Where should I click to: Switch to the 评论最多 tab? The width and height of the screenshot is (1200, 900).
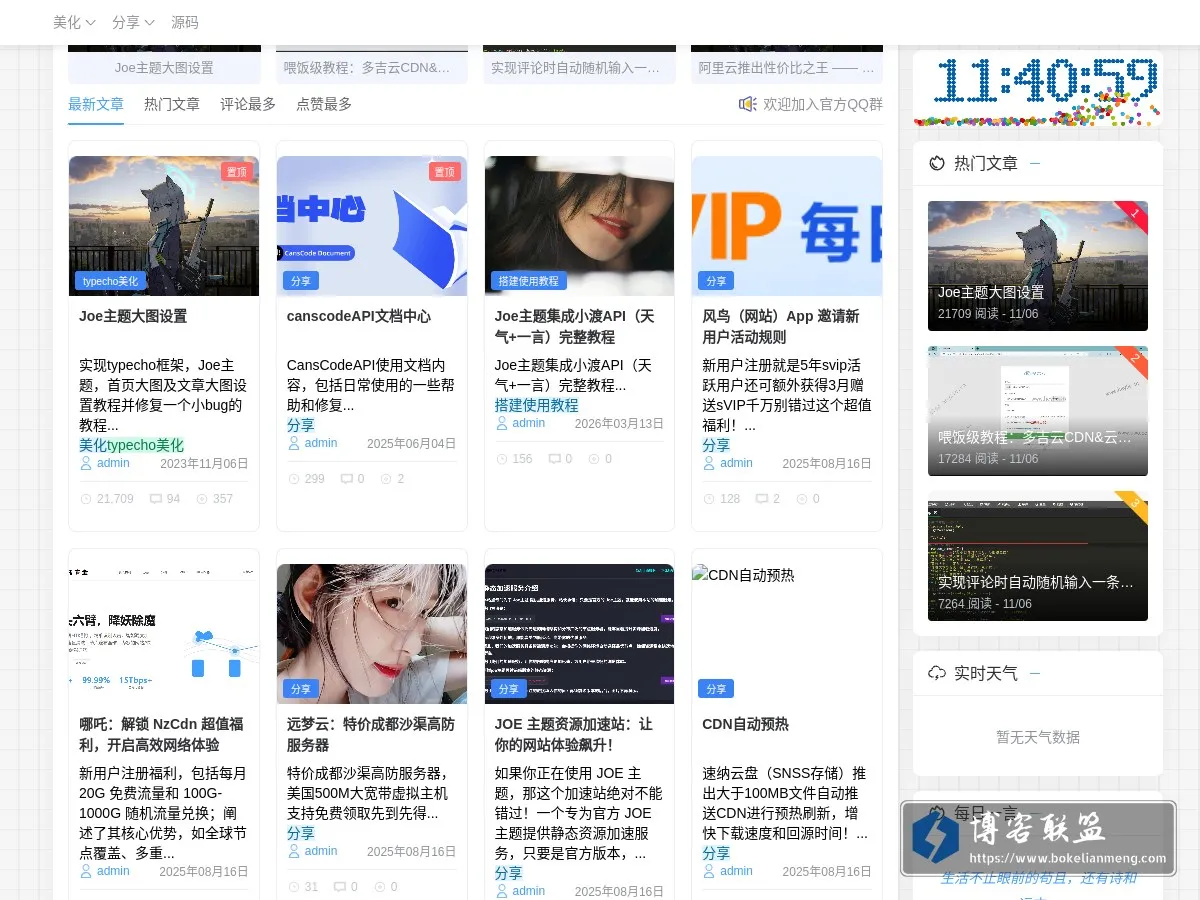coord(248,104)
